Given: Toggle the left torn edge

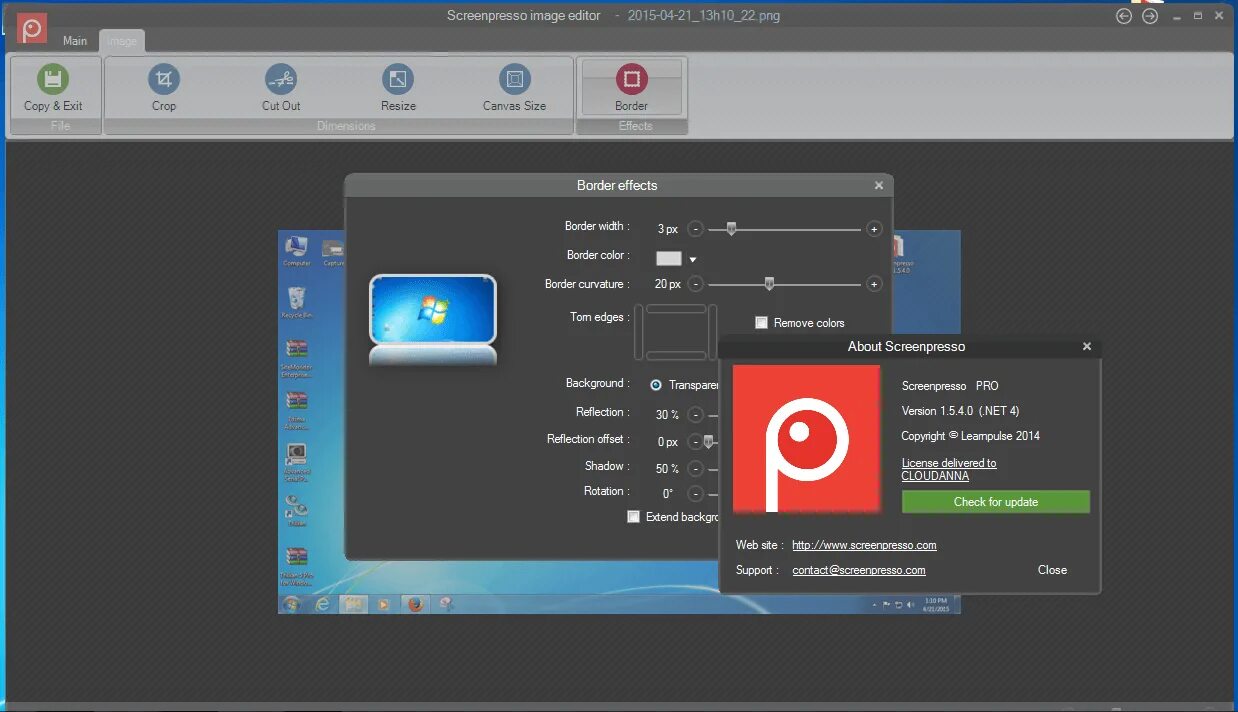Looking at the screenshot, I should [x=639, y=332].
